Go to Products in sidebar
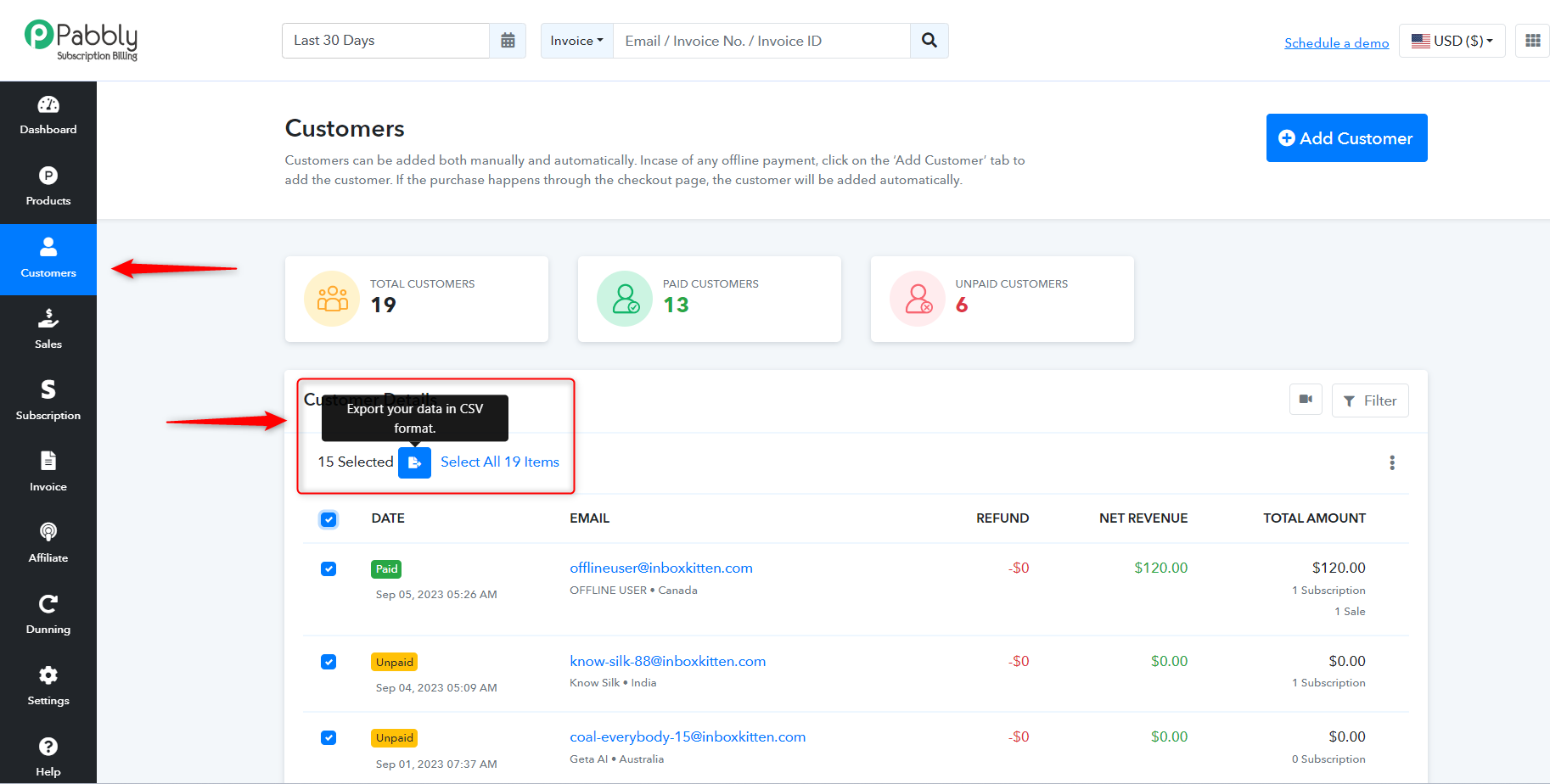Viewport: 1550px width, 784px height. (x=48, y=188)
